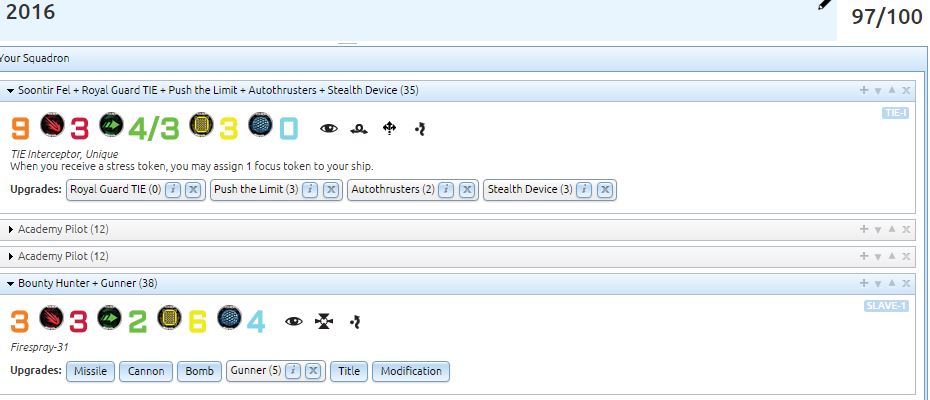Remove Push the Limit upgrade
The image size is (930, 400).
330,189
